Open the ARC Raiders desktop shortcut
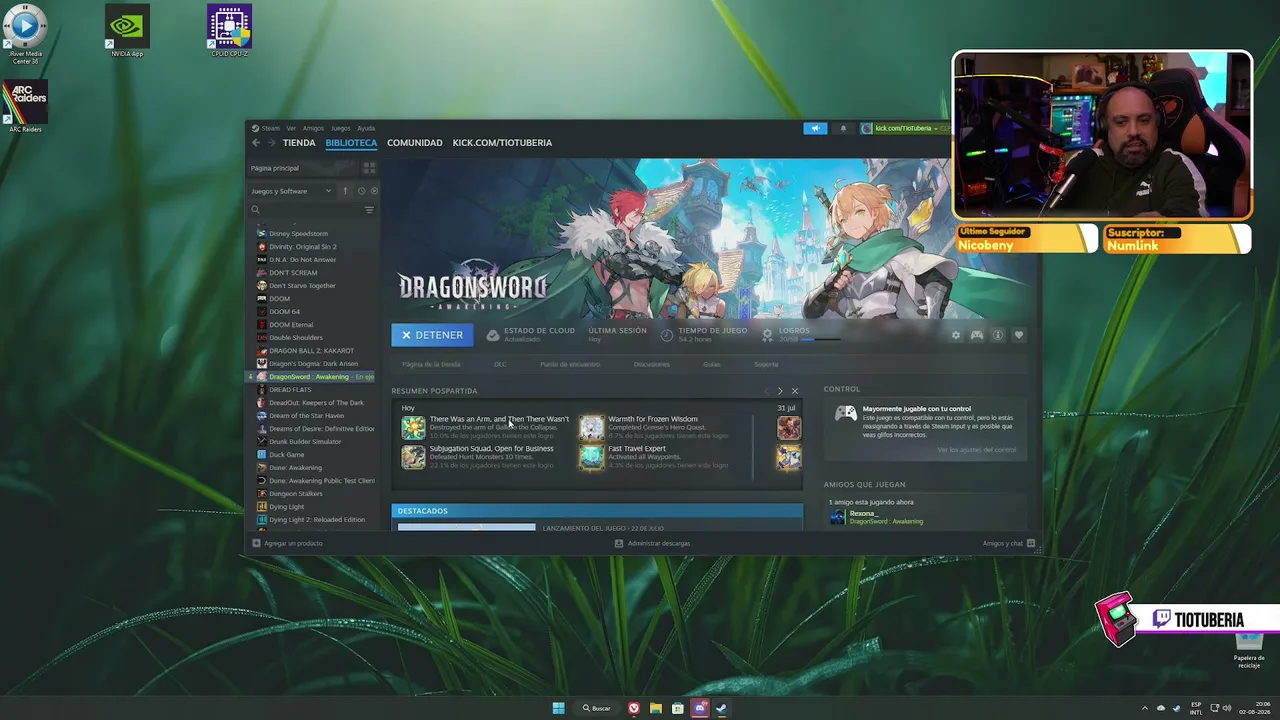 [x=25, y=107]
